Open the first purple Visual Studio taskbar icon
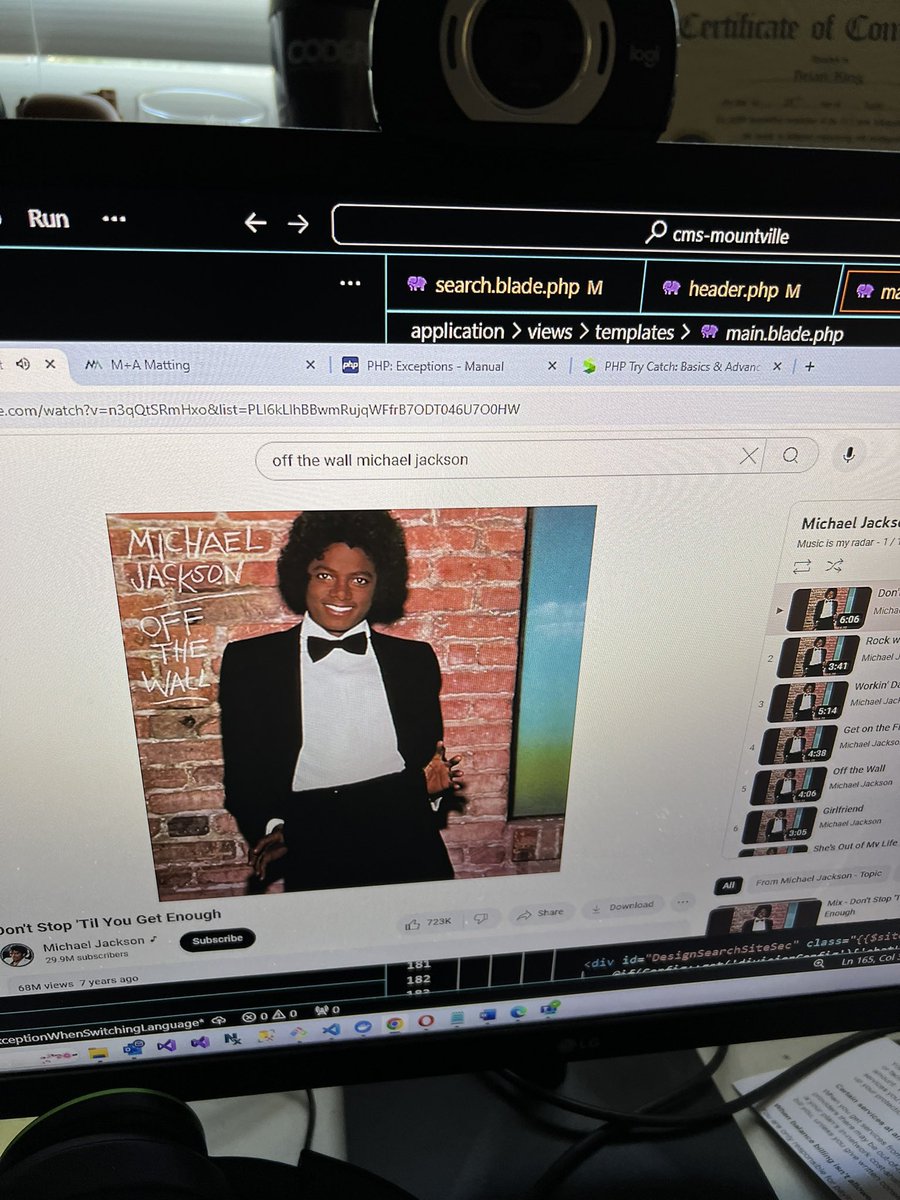Image resolution: width=900 pixels, height=1200 pixels. click(x=166, y=1045)
